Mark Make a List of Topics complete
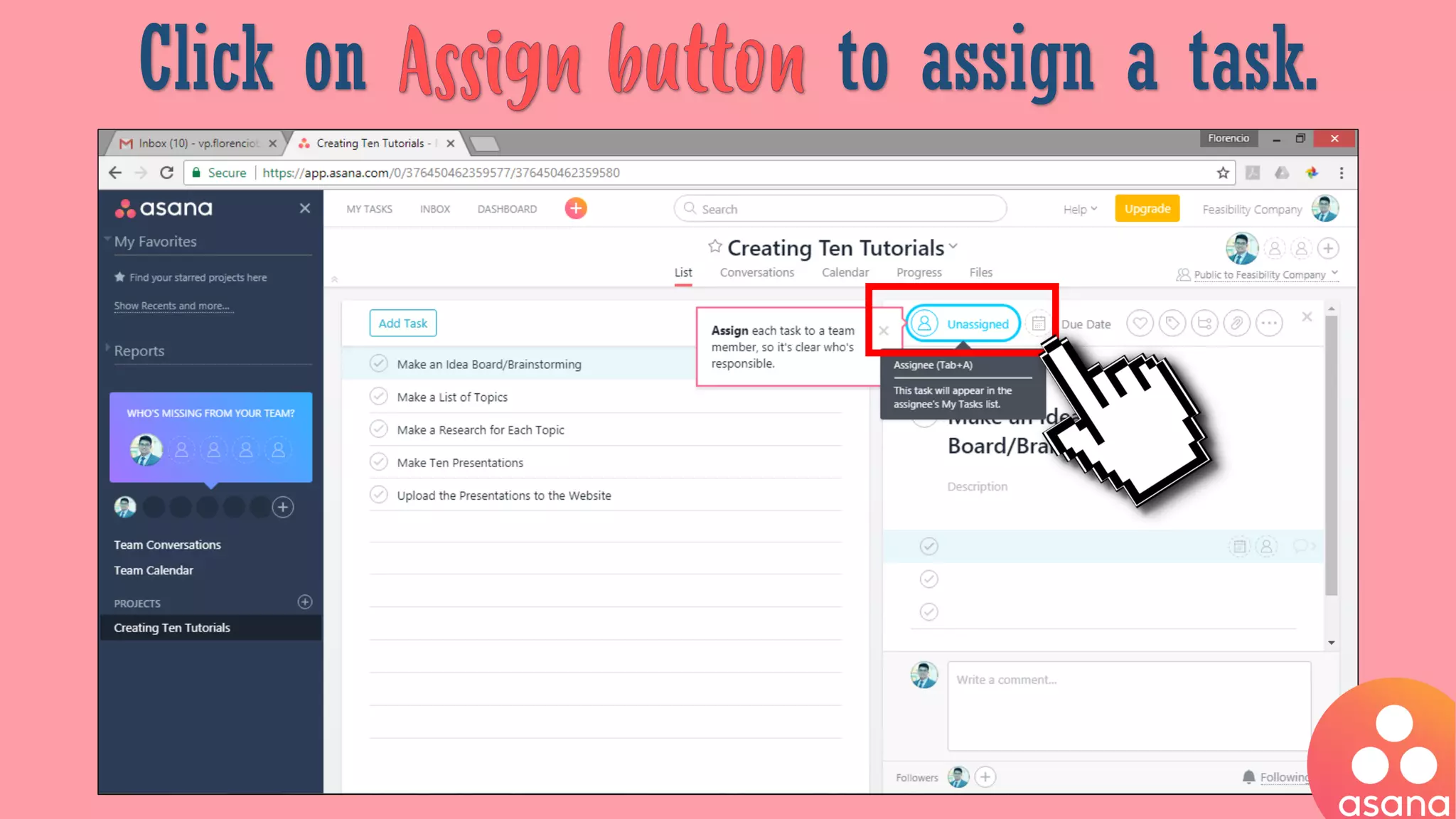 [378, 396]
